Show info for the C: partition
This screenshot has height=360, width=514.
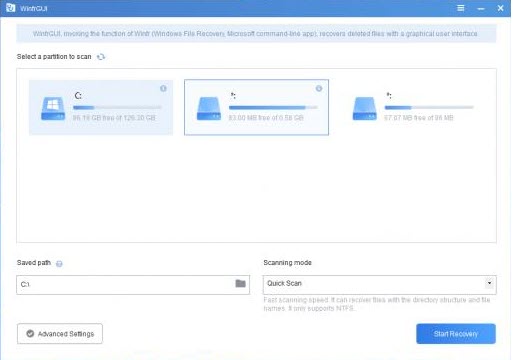pos(163,88)
